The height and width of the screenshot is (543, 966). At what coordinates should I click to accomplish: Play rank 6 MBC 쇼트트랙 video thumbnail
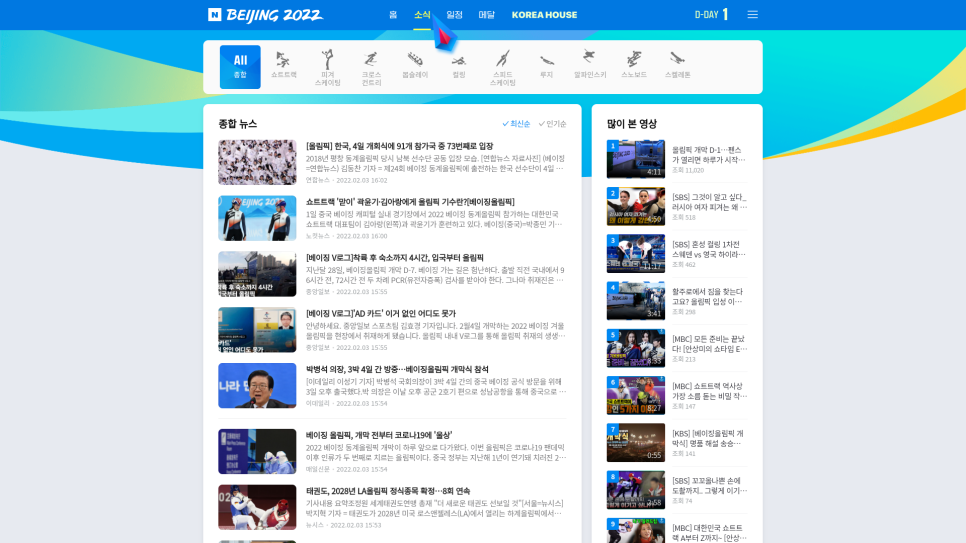pos(636,395)
